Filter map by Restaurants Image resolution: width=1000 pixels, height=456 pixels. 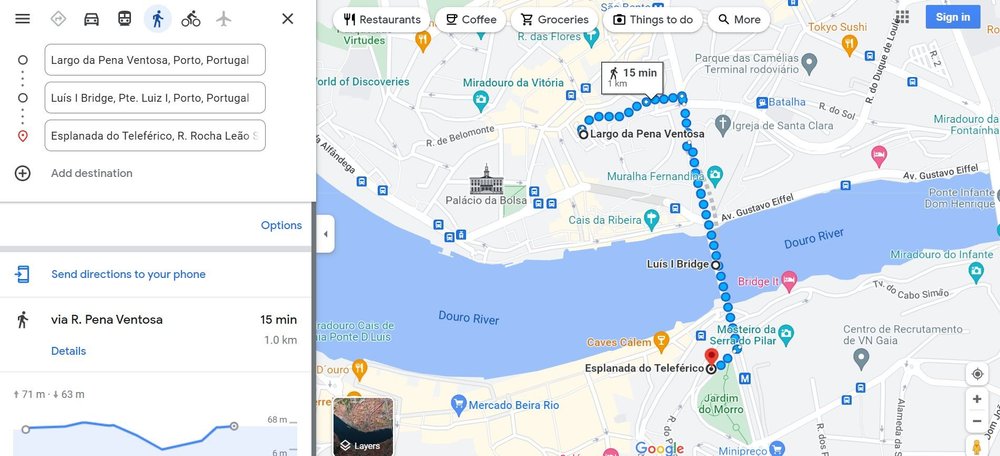pyautogui.click(x=382, y=20)
